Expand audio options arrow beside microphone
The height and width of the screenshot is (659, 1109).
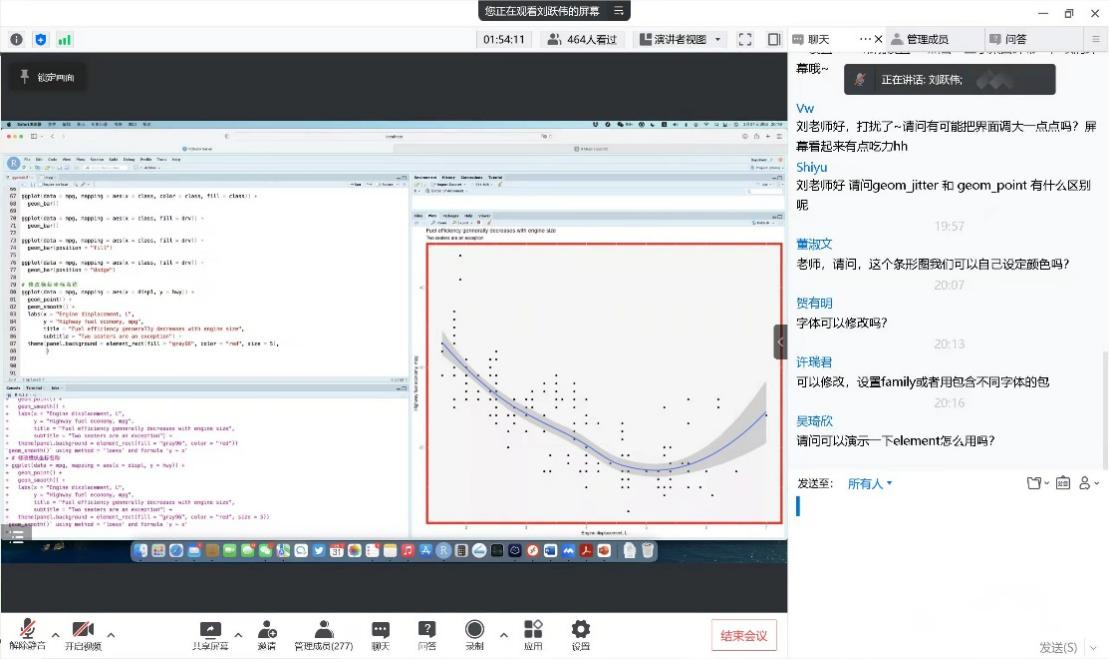55,634
